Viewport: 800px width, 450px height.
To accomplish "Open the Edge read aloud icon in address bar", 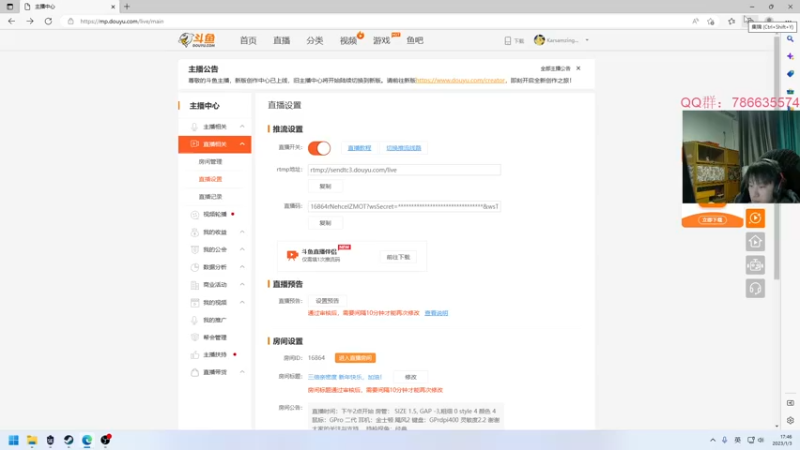I will (695, 21).
